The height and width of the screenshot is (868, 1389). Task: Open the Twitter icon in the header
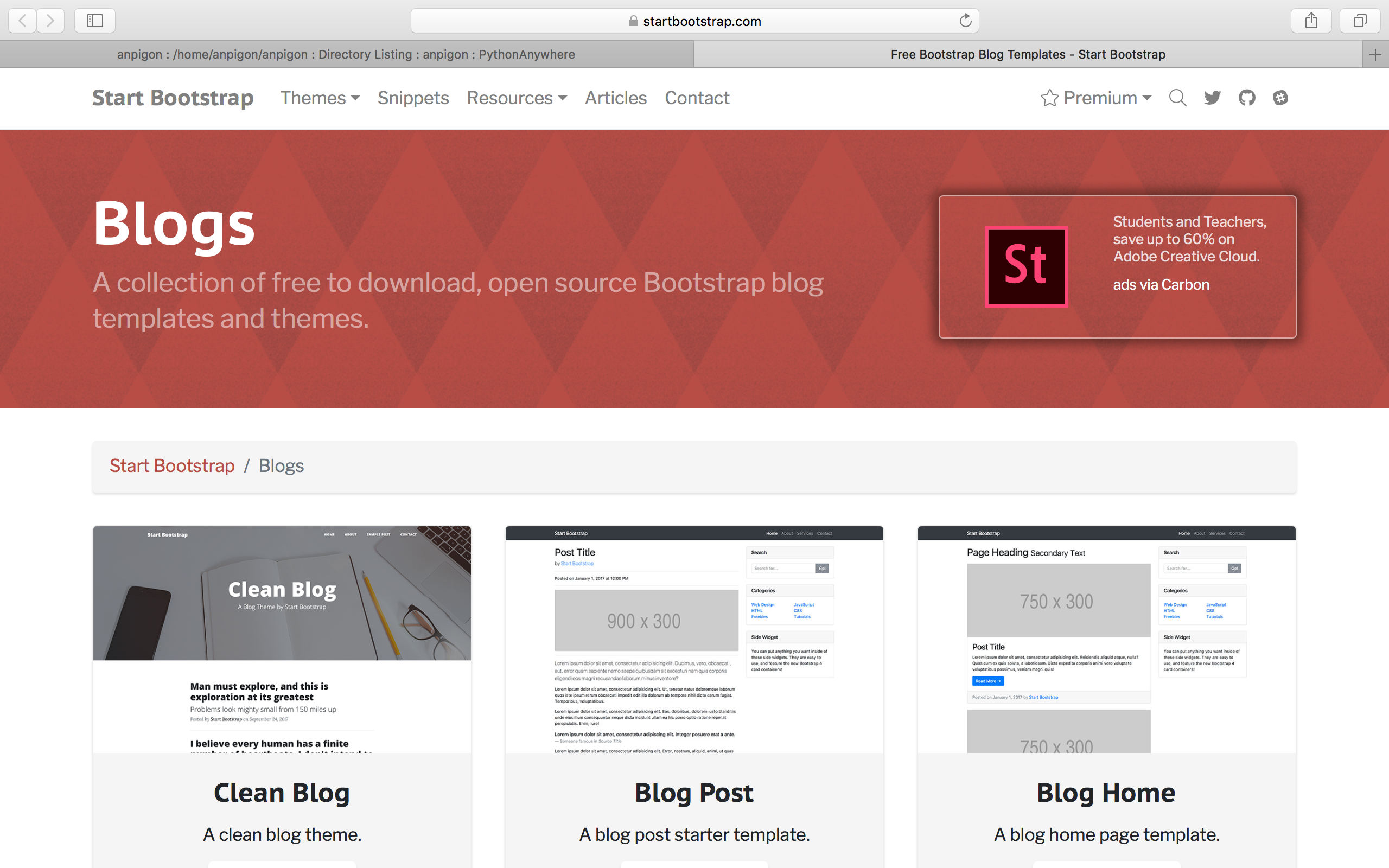(x=1212, y=98)
